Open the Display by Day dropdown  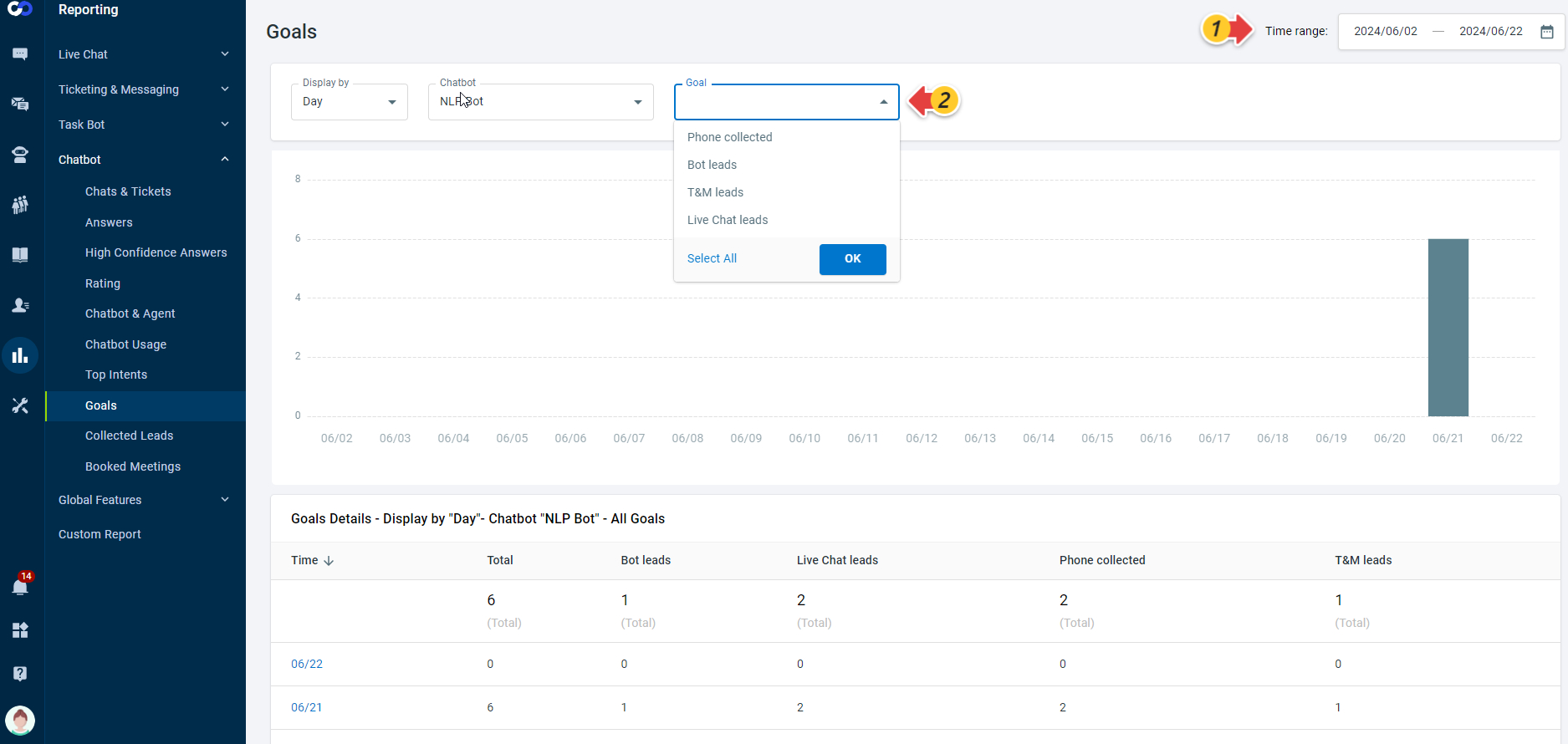[350, 102]
